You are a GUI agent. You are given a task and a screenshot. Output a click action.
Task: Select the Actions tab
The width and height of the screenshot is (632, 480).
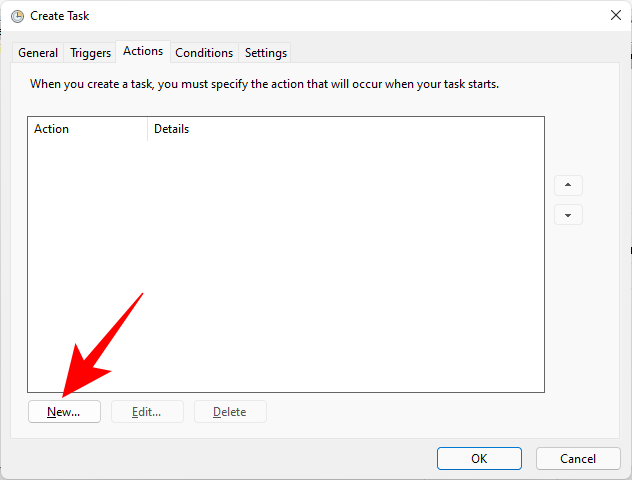click(x=143, y=51)
